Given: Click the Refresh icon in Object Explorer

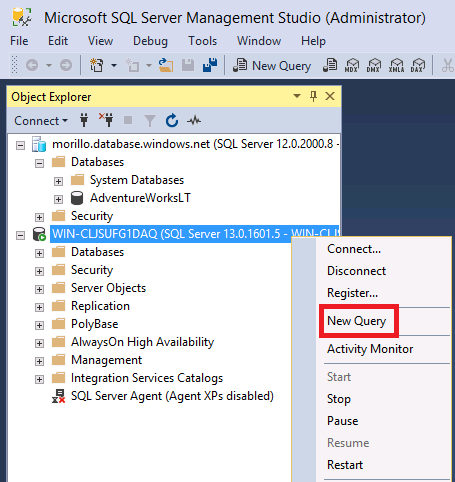Looking at the screenshot, I should click(x=172, y=120).
